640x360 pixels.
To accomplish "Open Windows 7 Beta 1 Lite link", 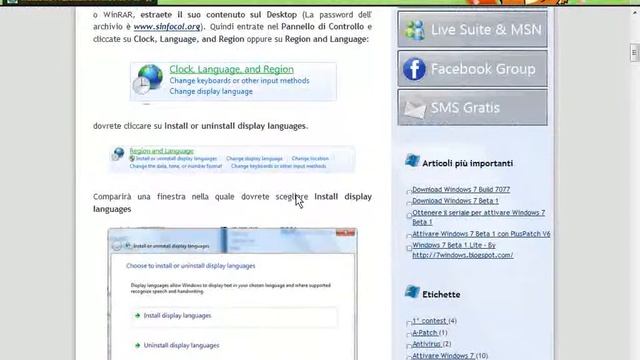I will [462, 250].
